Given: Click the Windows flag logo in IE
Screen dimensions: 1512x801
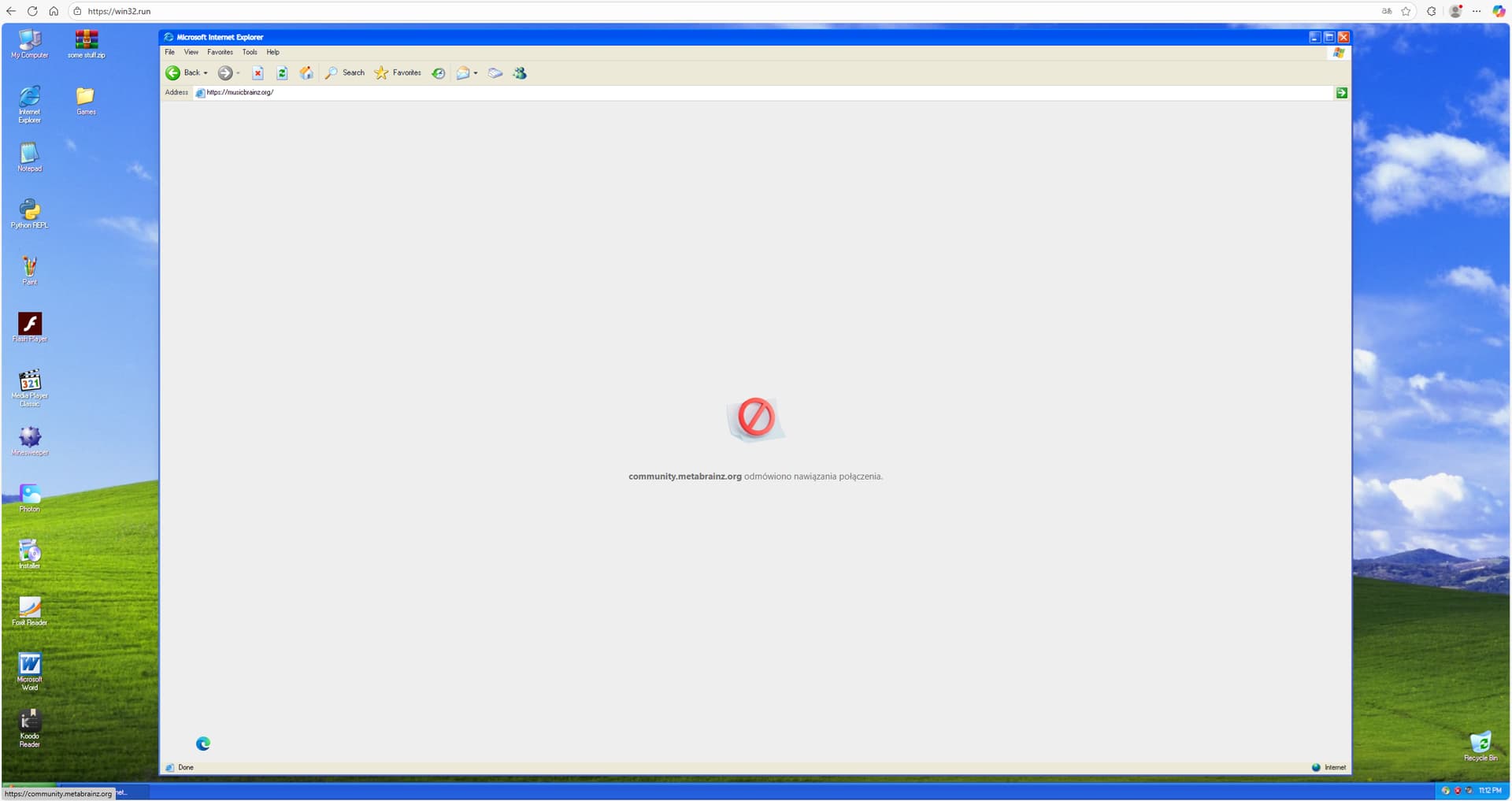Looking at the screenshot, I should pyautogui.click(x=1339, y=53).
